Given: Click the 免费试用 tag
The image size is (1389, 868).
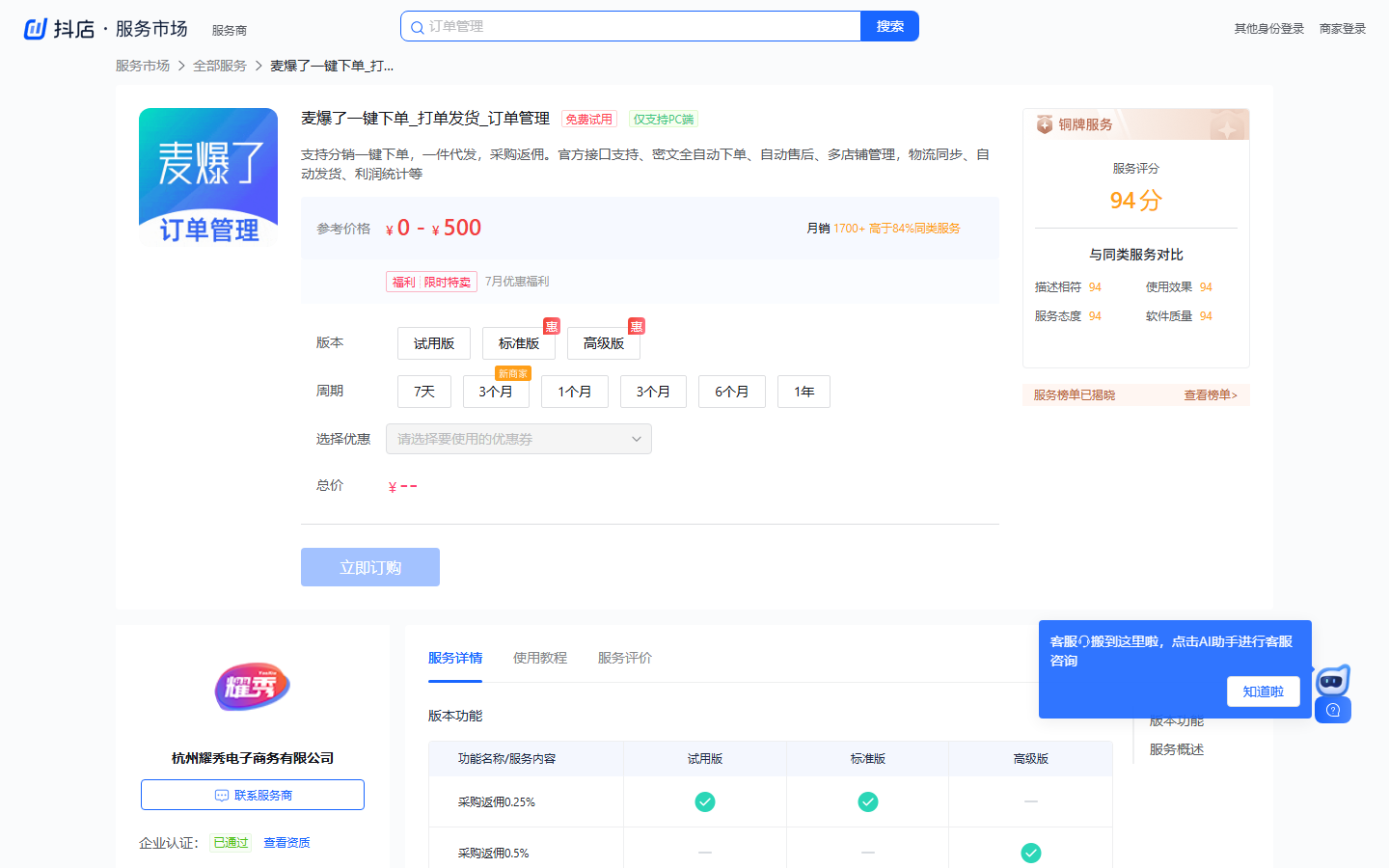Looking at the screenshot, I should pos(588,120).
